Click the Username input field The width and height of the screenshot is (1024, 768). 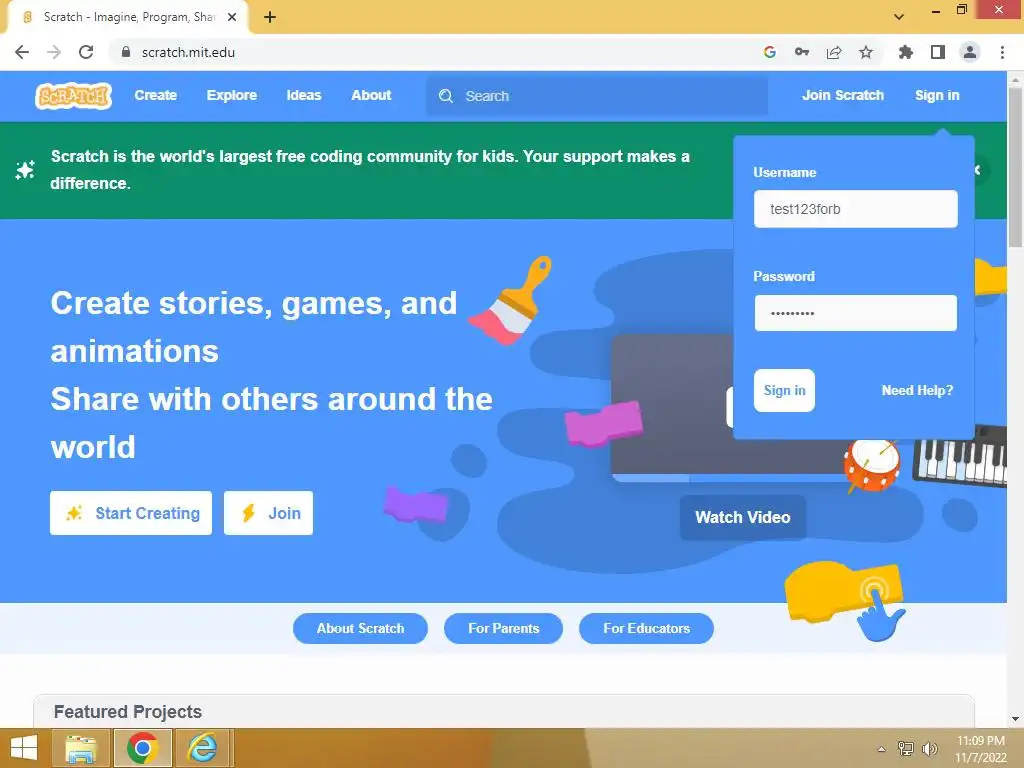[856, 209]
